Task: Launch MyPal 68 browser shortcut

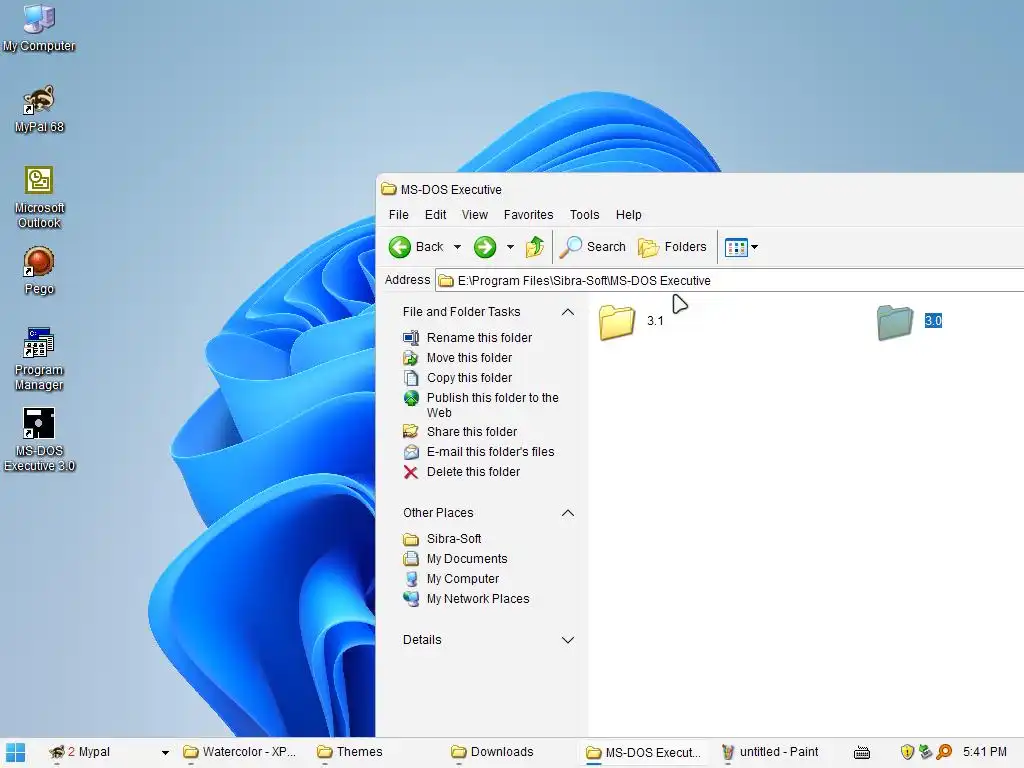Action: tap(39, 108)
